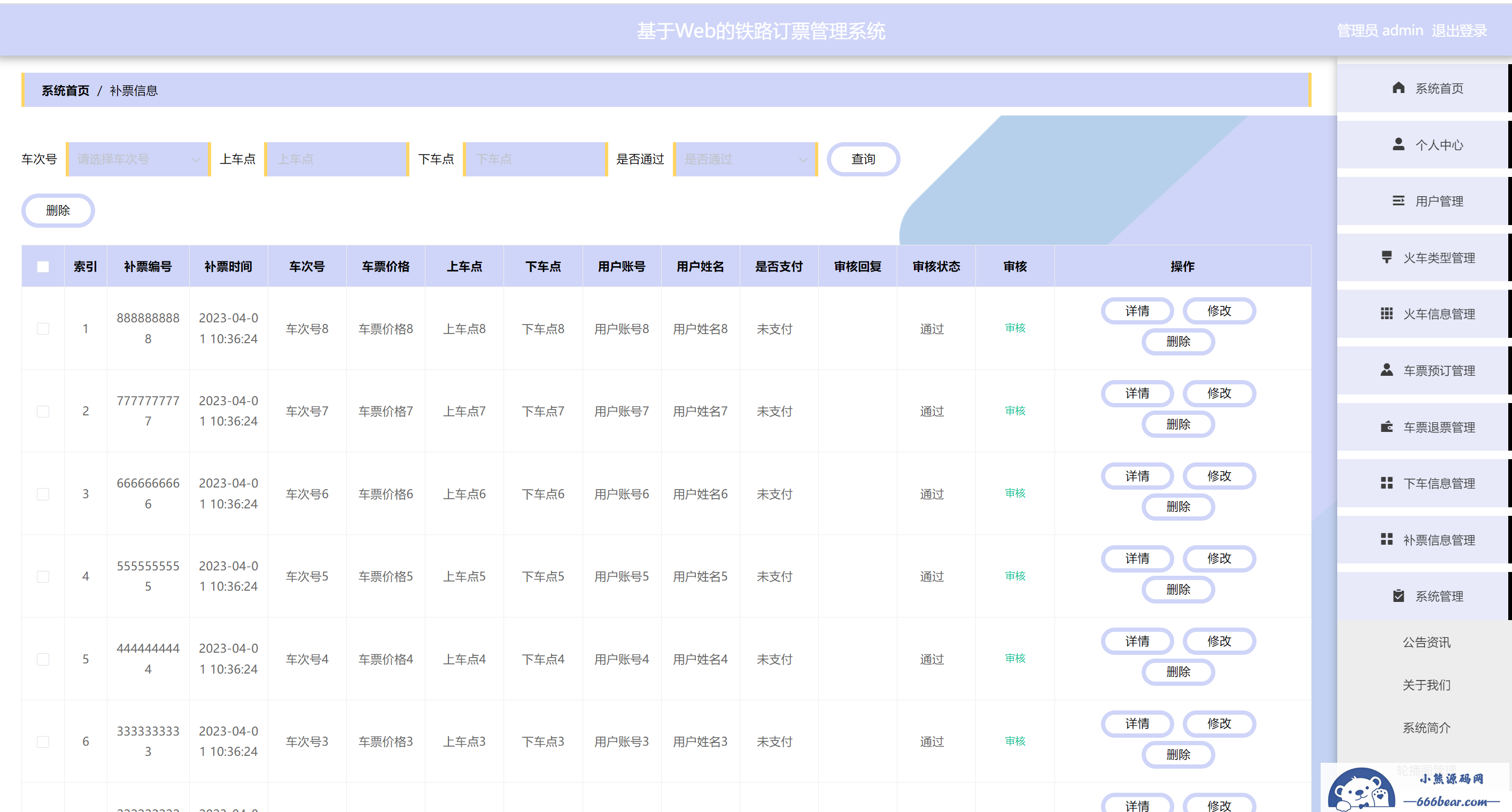The width and height of the screenshot is (1512, 812).
Task: Check the row 3 checkbox for 车次号6
Action: point(43,494)
